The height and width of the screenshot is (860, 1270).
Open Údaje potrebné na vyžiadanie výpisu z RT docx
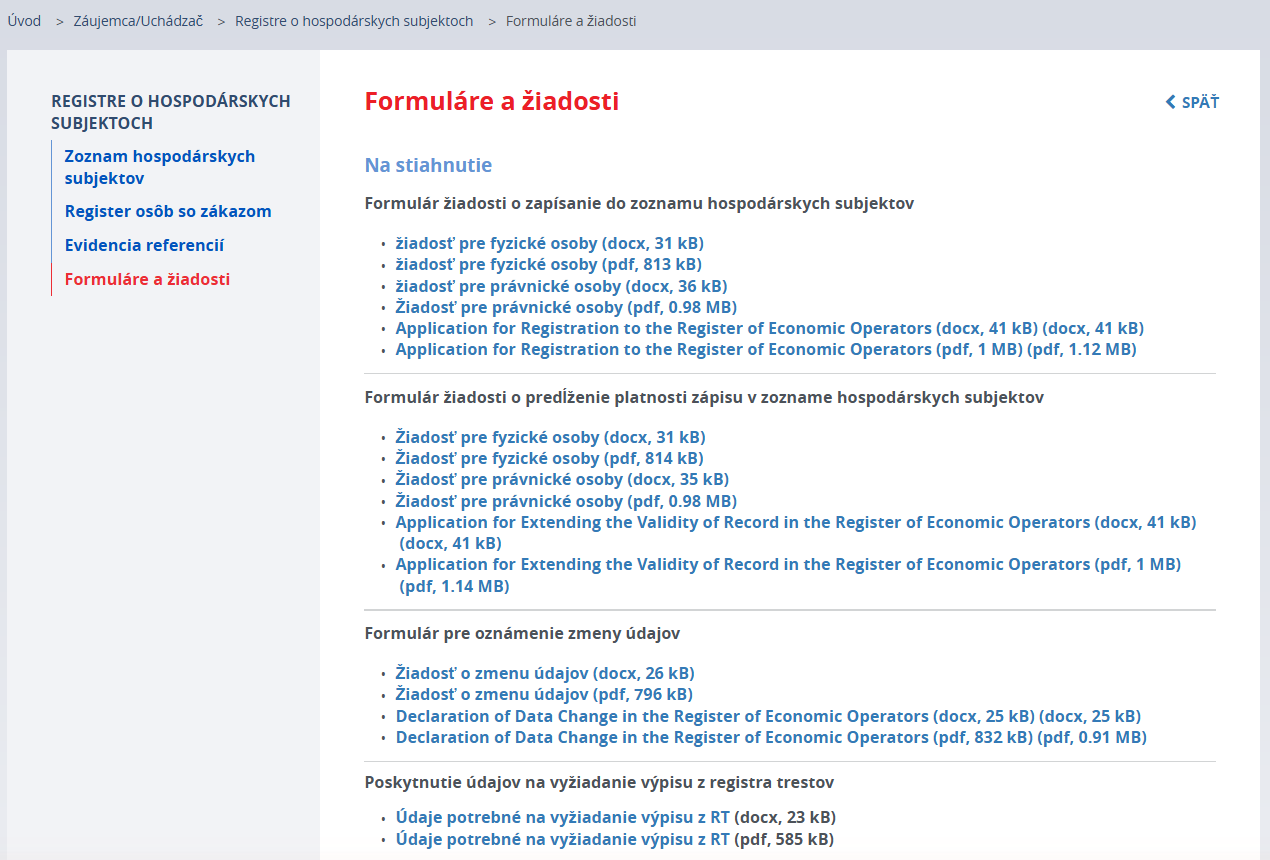click(563, 816)
